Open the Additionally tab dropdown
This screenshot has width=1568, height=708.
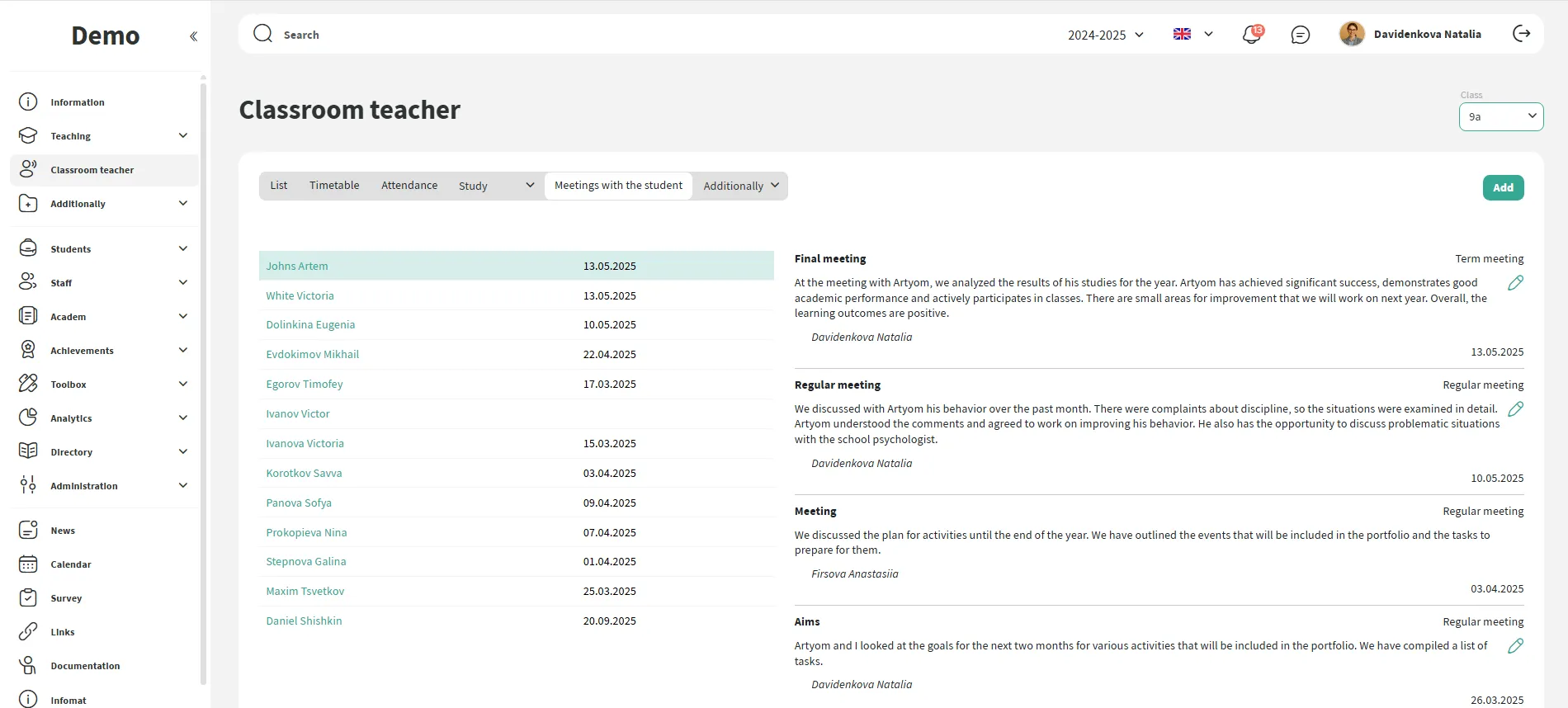[740, 186]
